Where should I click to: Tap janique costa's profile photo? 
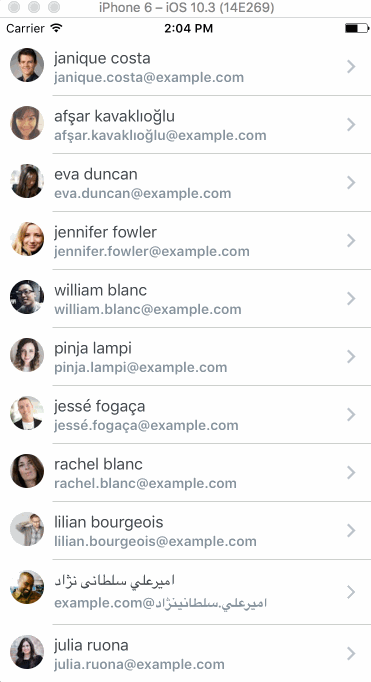pyautogui.click(x=27, y=65)
